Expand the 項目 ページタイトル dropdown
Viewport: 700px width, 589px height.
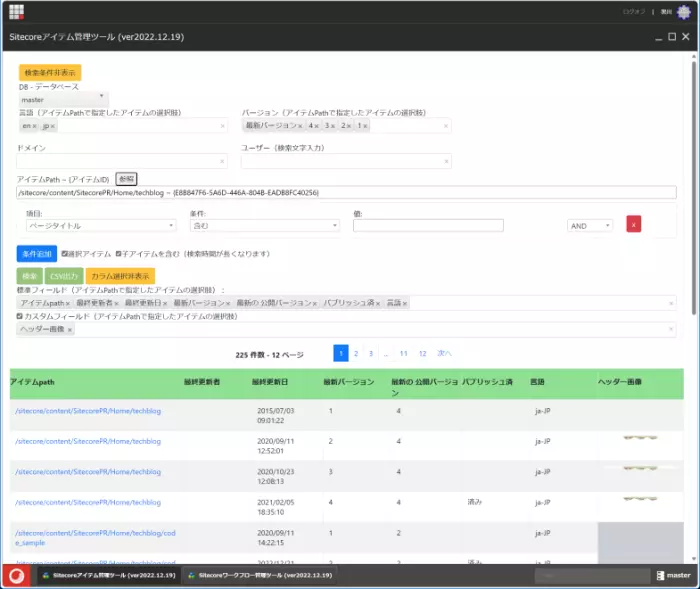click(x=97, y=226)
